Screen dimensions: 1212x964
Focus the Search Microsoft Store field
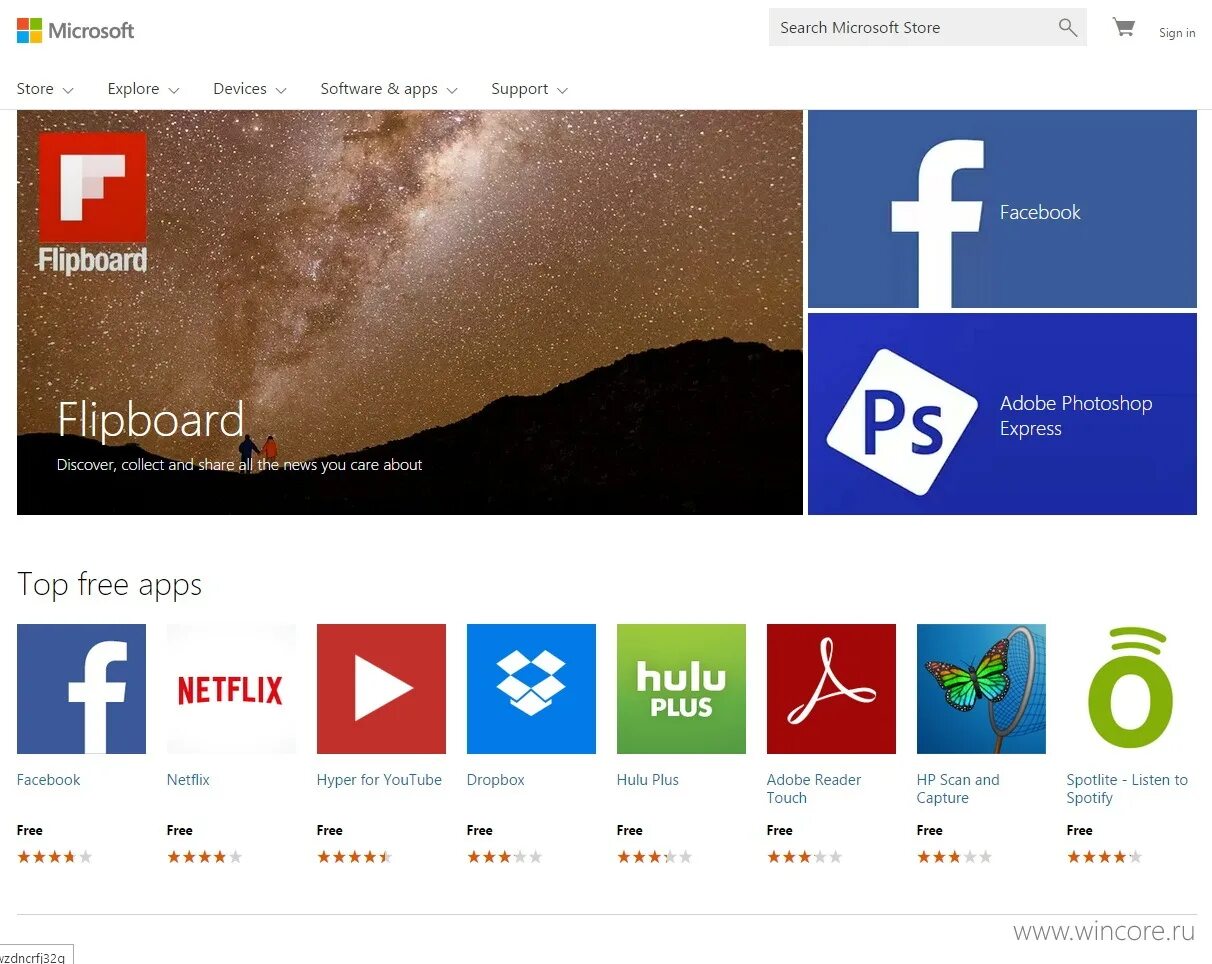(927, 27)
